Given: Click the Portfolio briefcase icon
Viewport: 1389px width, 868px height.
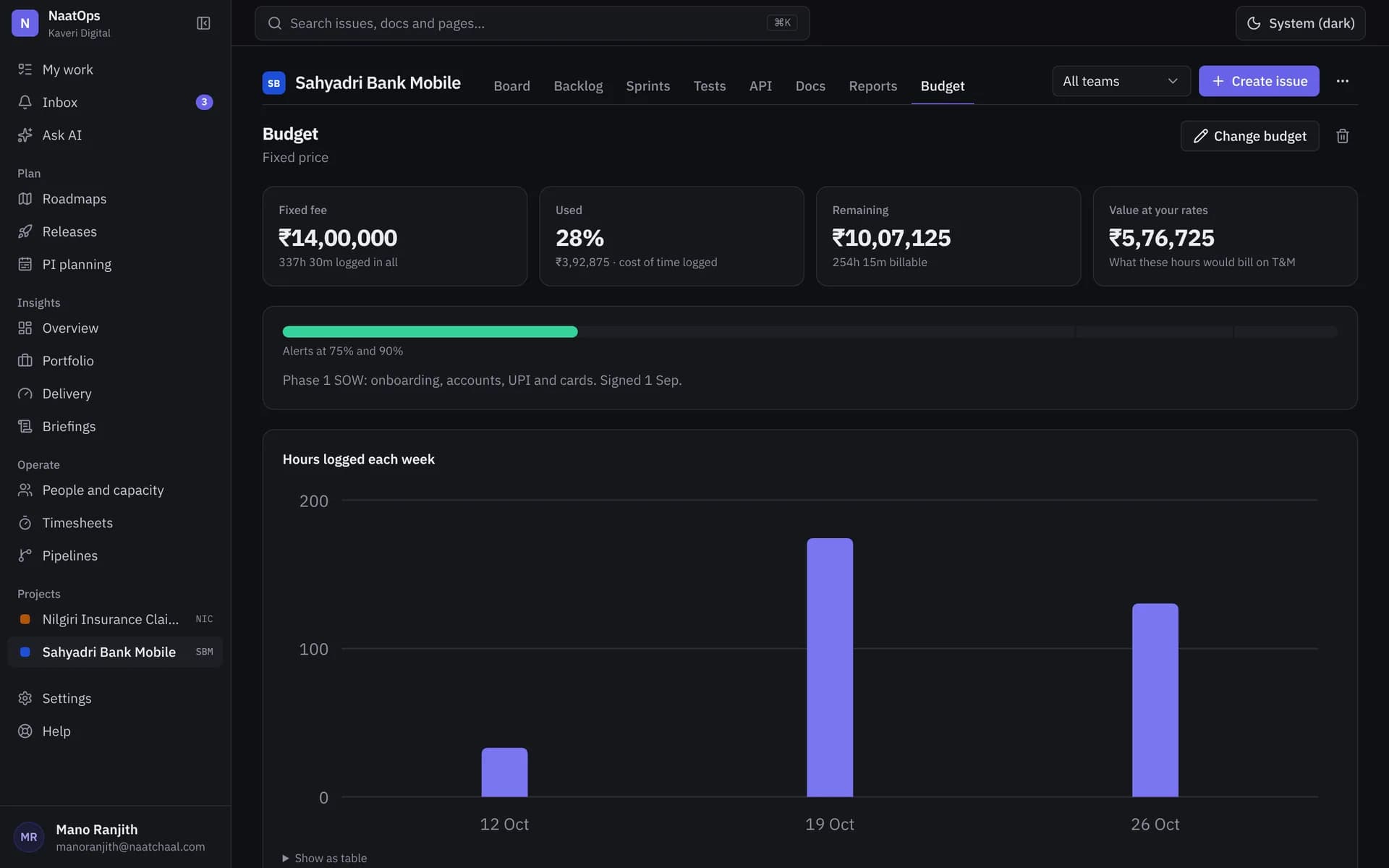Looking at the screenshot, I should [x=25, y=361].
